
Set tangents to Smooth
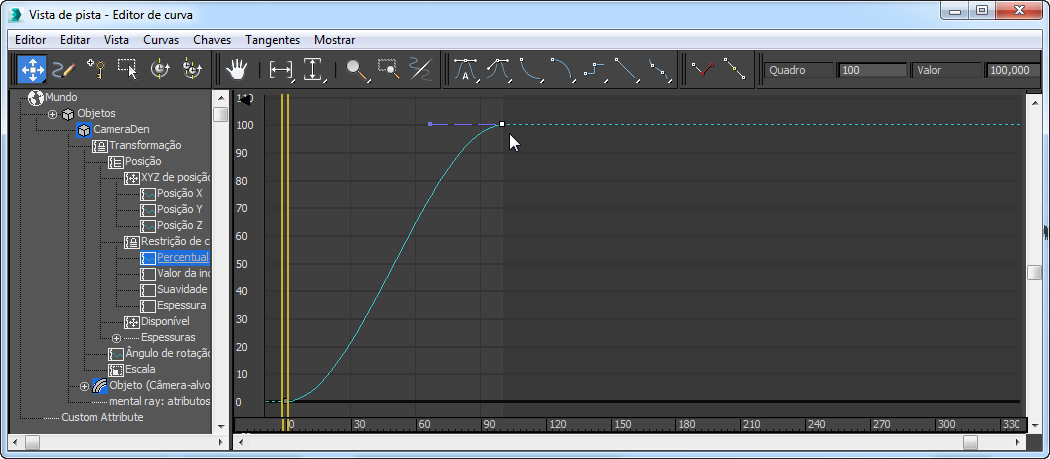pyautogui.click(x=659, y=69)
